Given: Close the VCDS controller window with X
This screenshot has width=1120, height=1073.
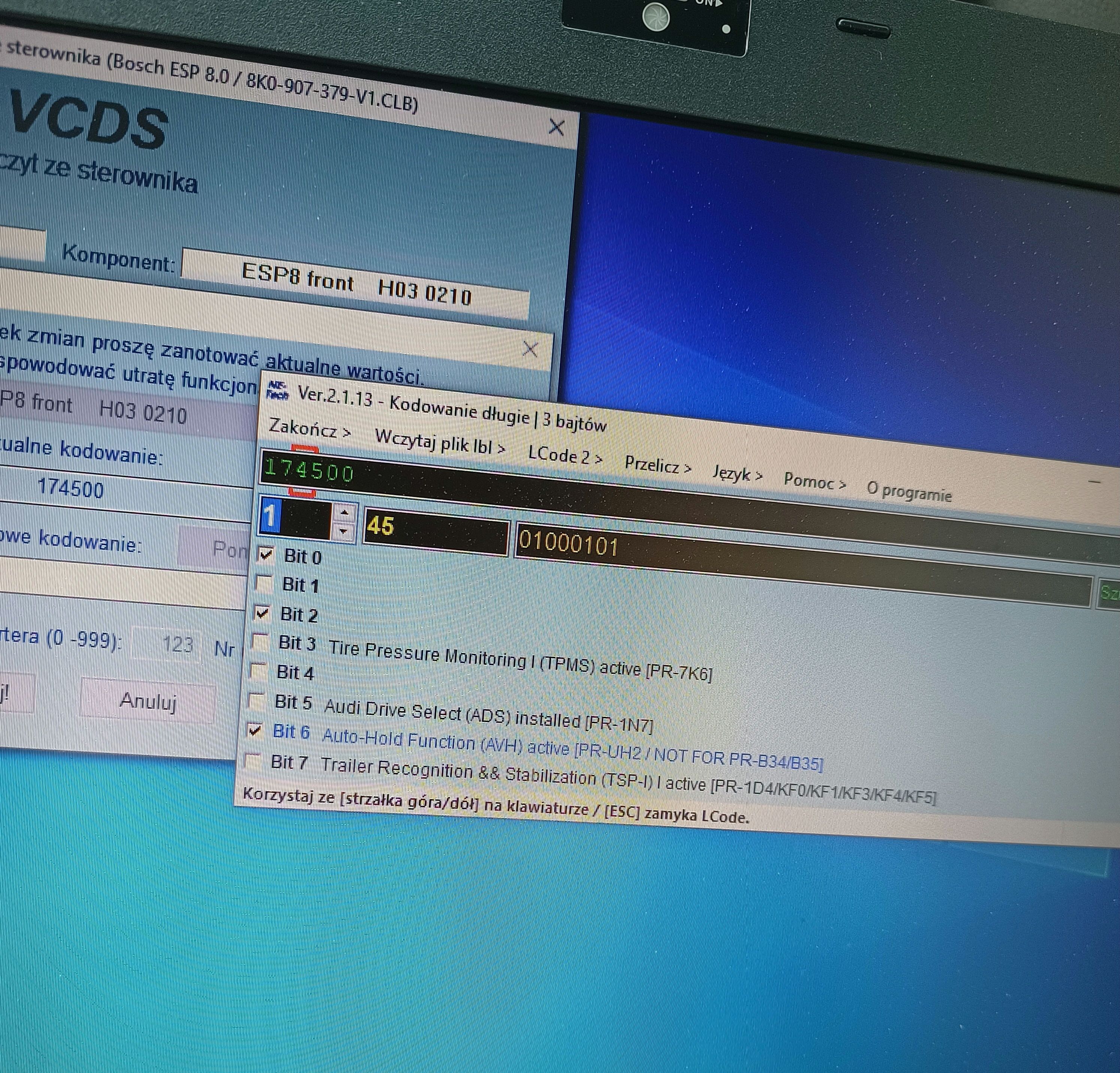Looking at the screenshot, I should 557,127.
